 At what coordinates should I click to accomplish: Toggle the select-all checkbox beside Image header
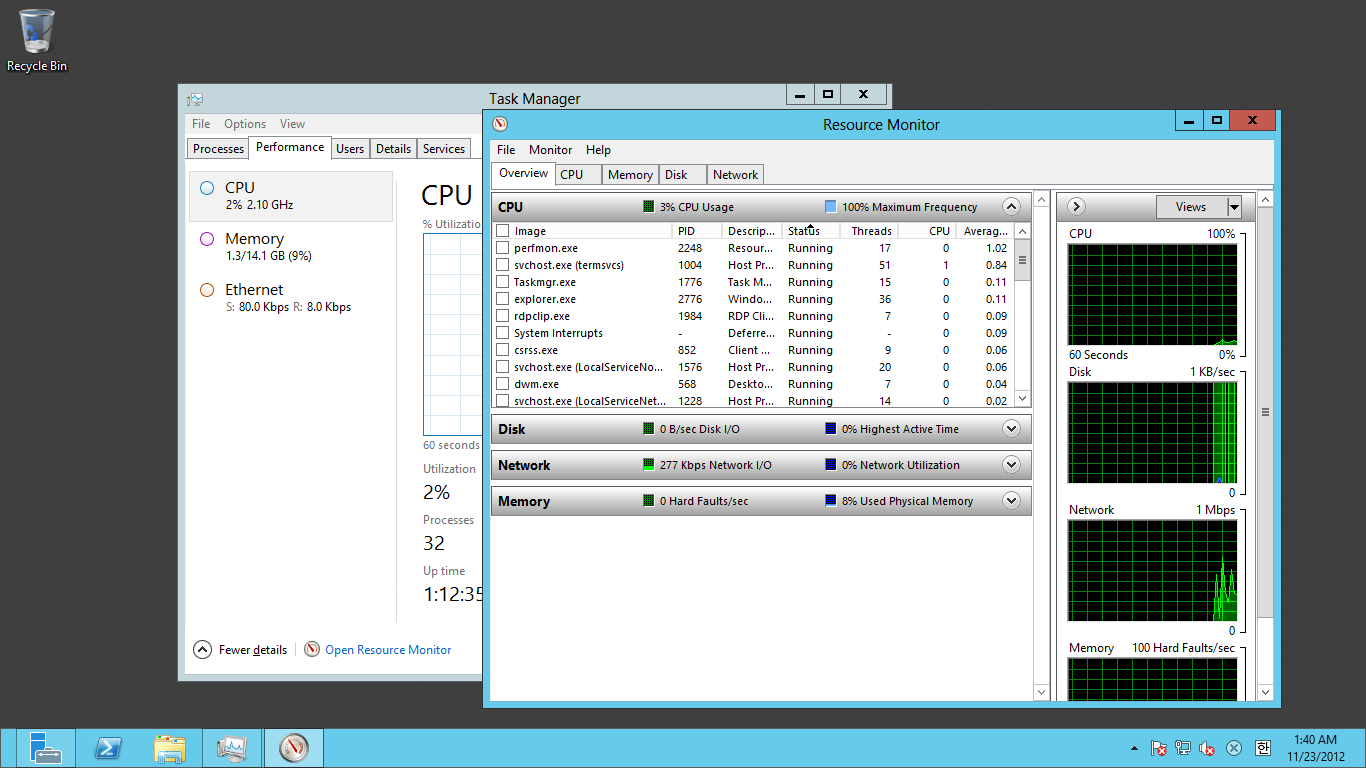click(x=502, y=231)
